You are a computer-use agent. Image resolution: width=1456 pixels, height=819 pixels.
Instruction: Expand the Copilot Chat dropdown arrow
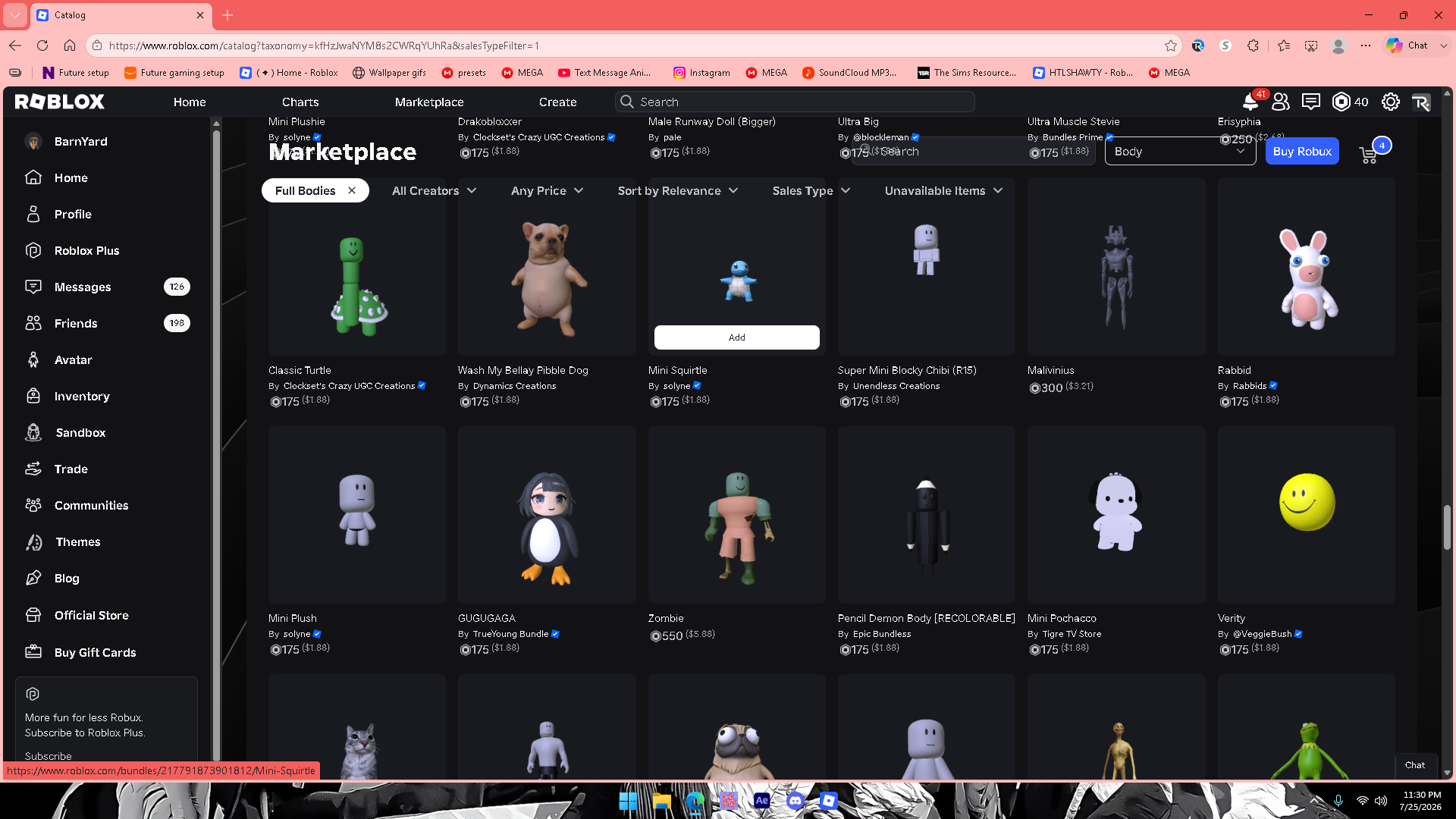click(1444, 45)
